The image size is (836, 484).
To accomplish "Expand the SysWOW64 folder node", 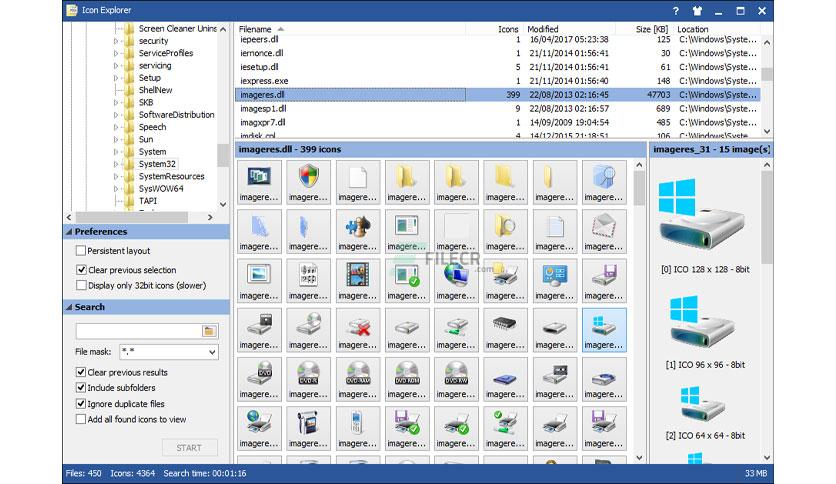I will (116, 189).
